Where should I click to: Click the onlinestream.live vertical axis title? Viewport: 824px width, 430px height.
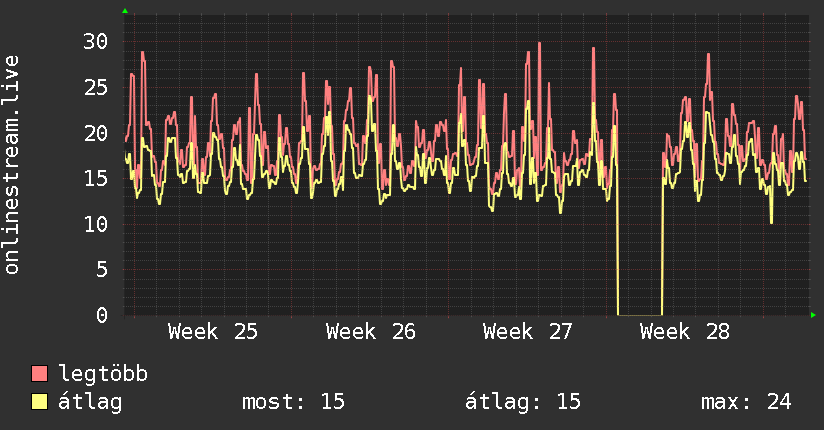pos(11,165)
